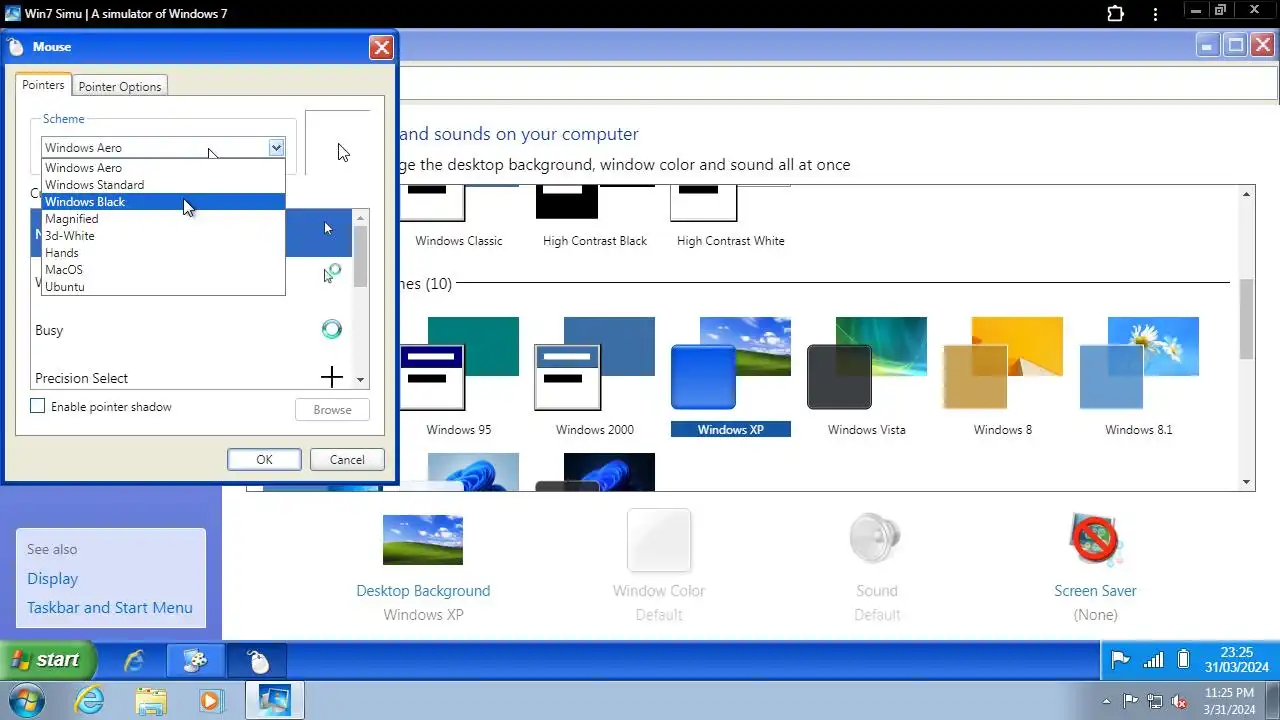The height and width of the screenshot is (720, 1280).
Task: Open Windows Media Player taskbar icon
Action: (211, 700)
